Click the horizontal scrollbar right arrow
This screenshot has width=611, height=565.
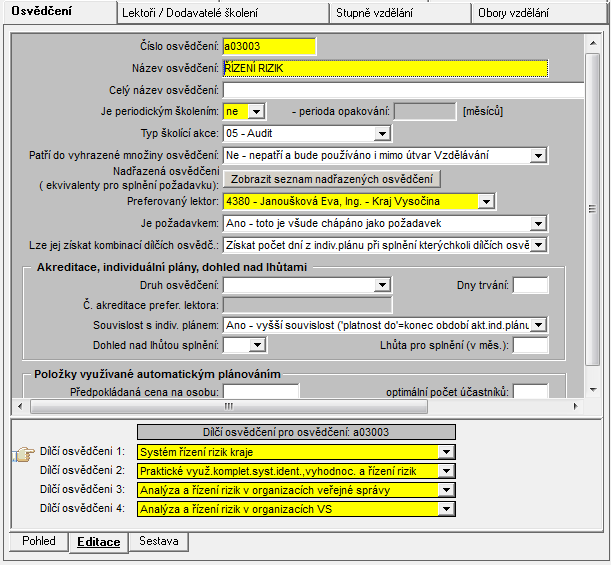(x=576, y=406)
